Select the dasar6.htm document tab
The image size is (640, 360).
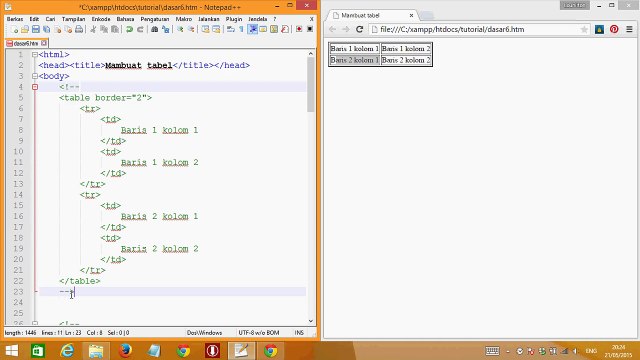click(x=25, y=43)
